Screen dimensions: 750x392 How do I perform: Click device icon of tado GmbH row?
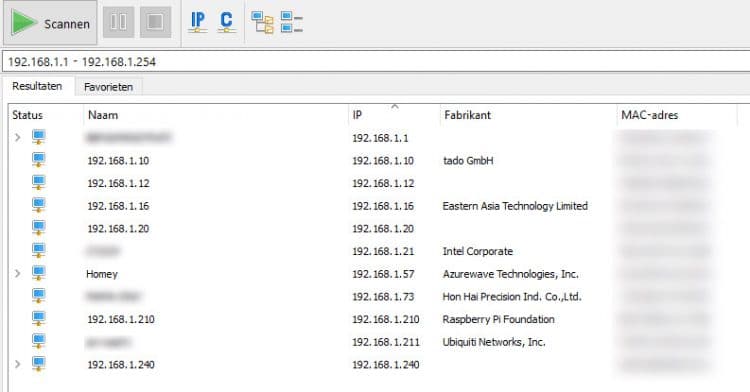[x=39, y=160]
